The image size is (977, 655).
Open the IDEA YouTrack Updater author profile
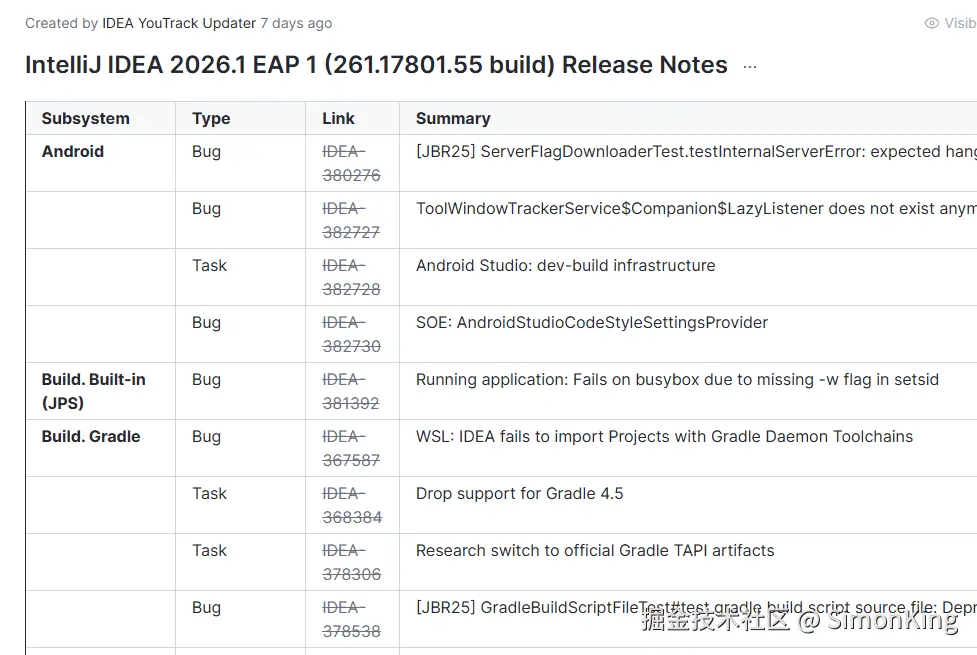[x=179, y=23]
